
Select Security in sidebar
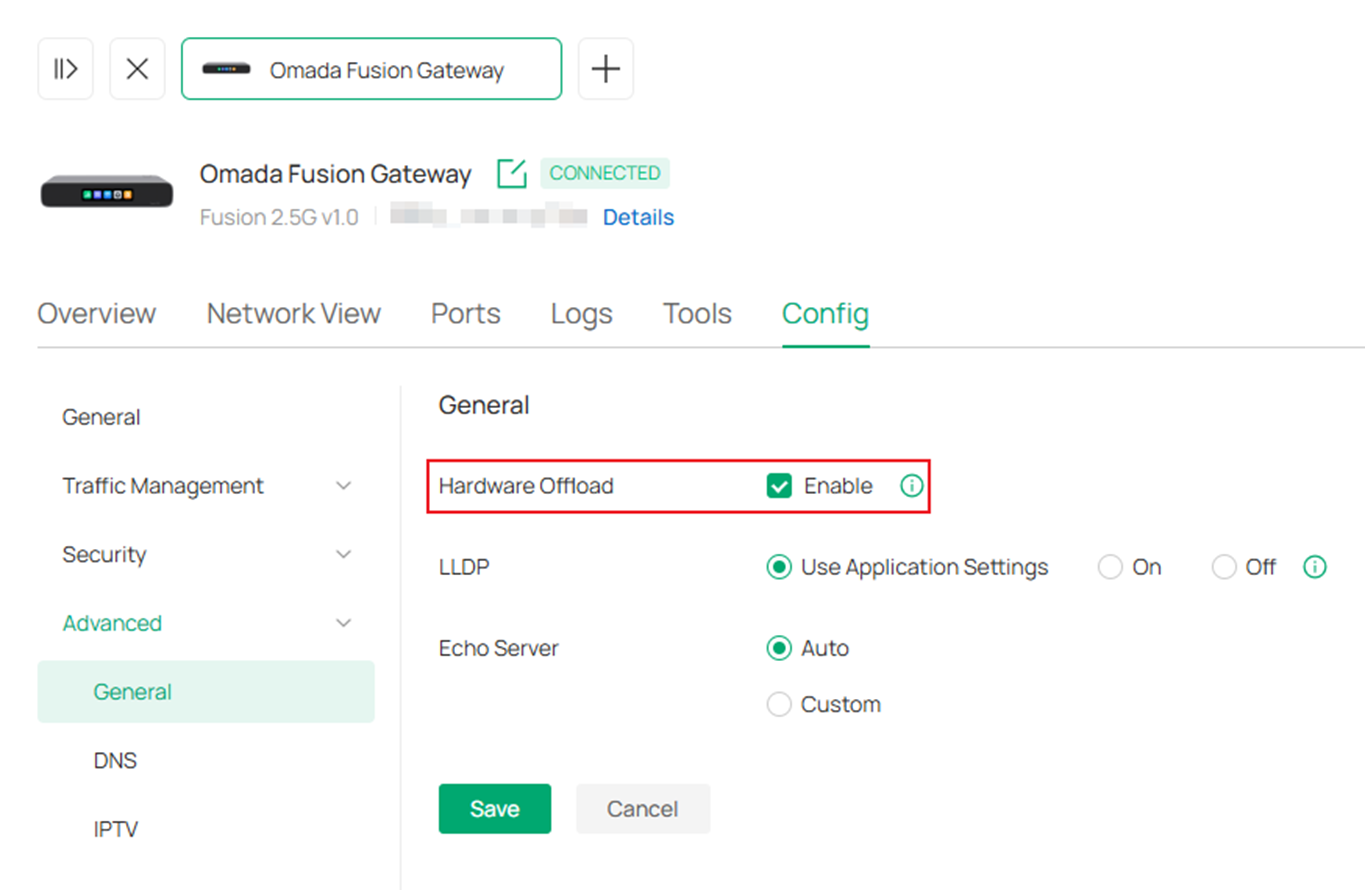click(104, 554)
